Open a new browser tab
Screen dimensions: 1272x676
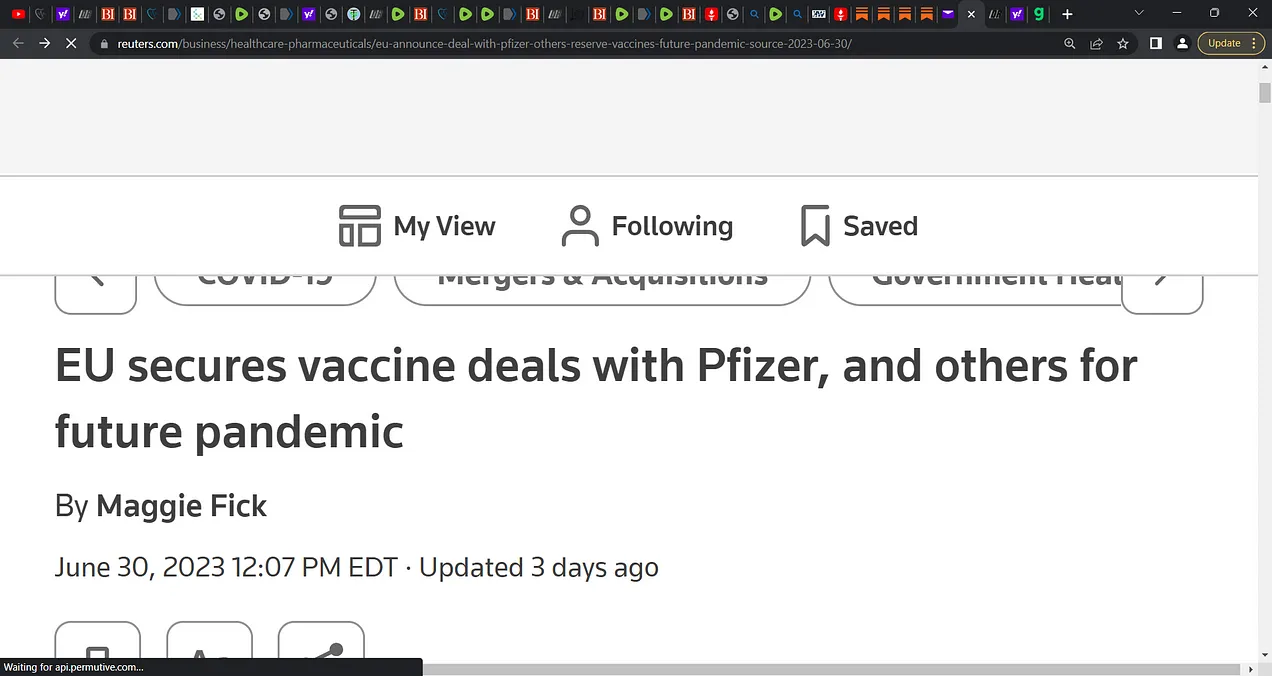1067,14
